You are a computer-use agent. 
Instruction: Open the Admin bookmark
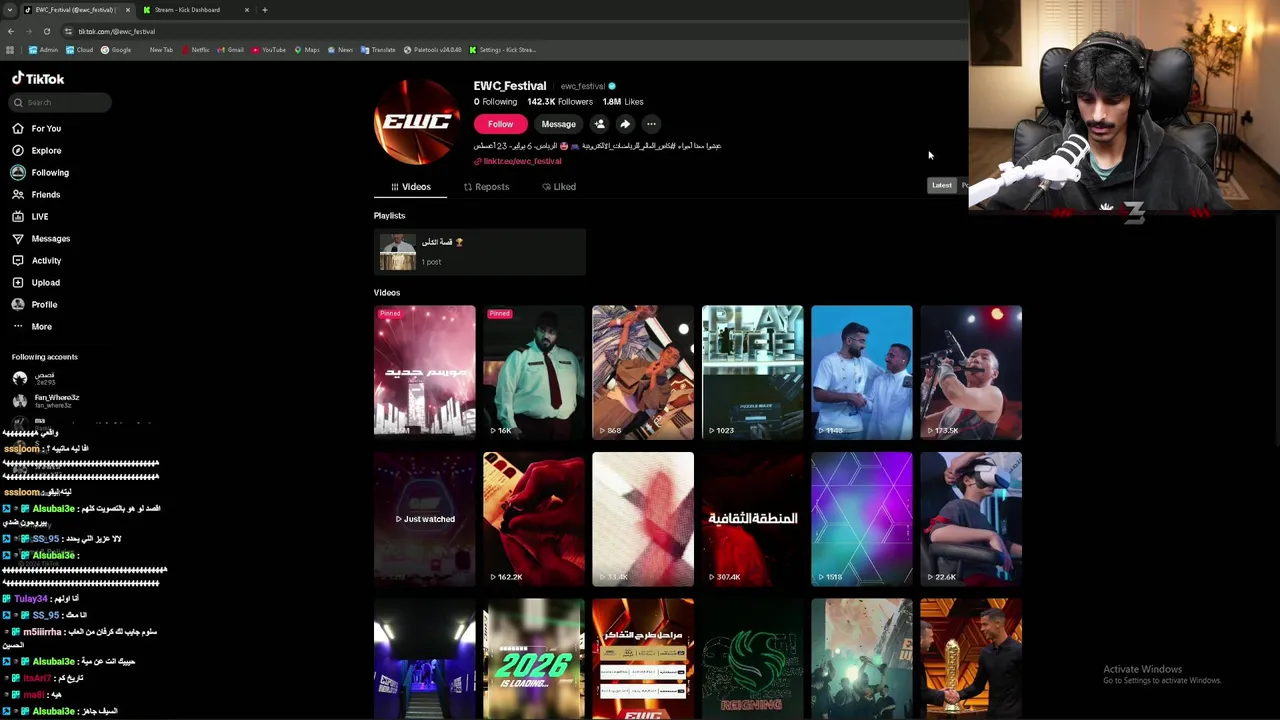43,50
